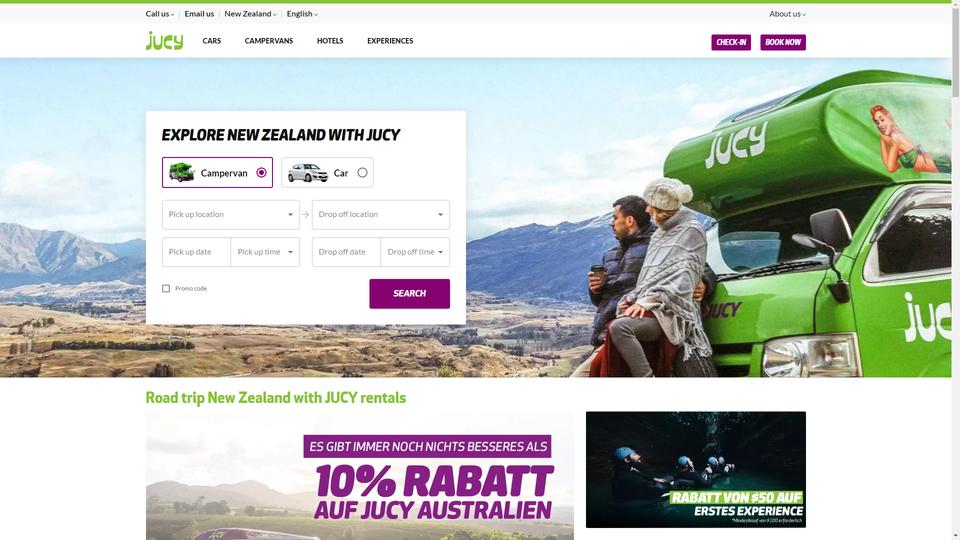The height and width of the screenshot is (540, 960).
Task: Click the Pick up date field
Action: coord(197,252)
